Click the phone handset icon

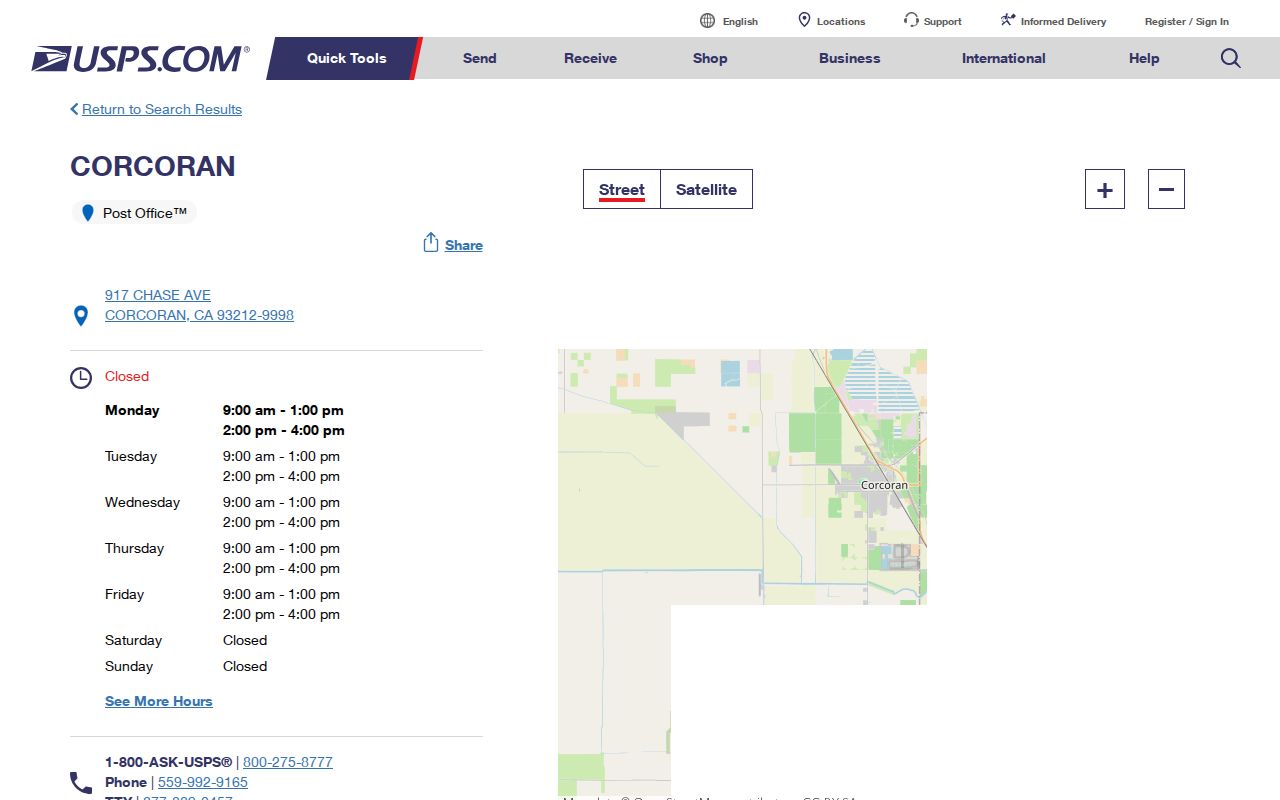point(81,782)
